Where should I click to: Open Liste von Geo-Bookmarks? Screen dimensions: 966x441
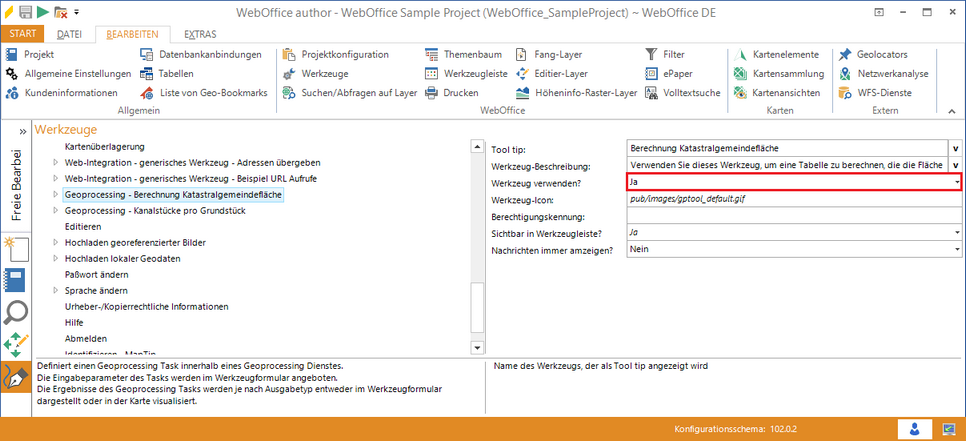pyautogui.click(x=203, y=93)
